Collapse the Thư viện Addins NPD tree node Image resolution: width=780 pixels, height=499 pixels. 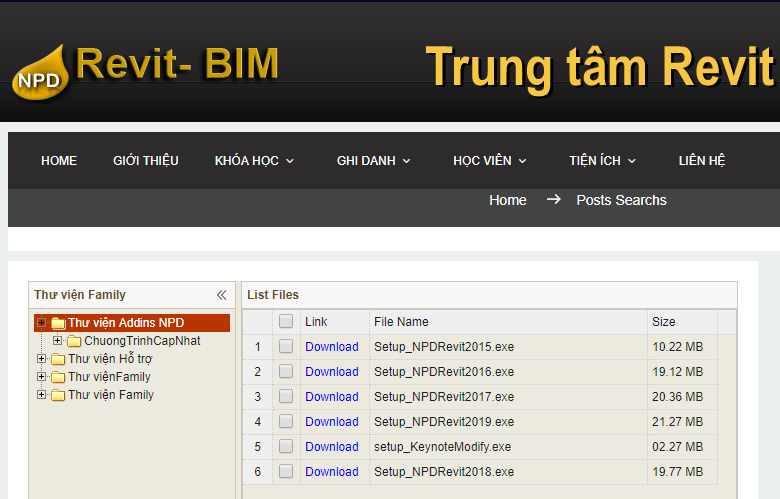(x=42, y=322)
